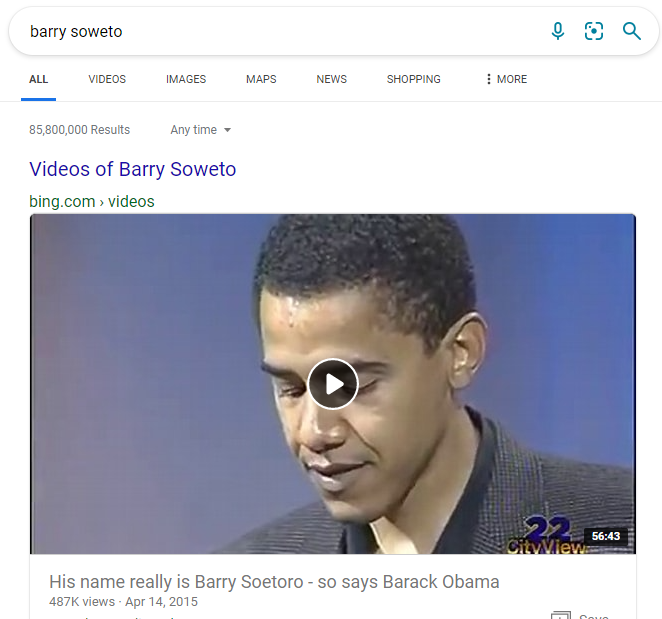Follow the bing.com › videos link
Screen dimensions: 662x619
coord(92,201)
